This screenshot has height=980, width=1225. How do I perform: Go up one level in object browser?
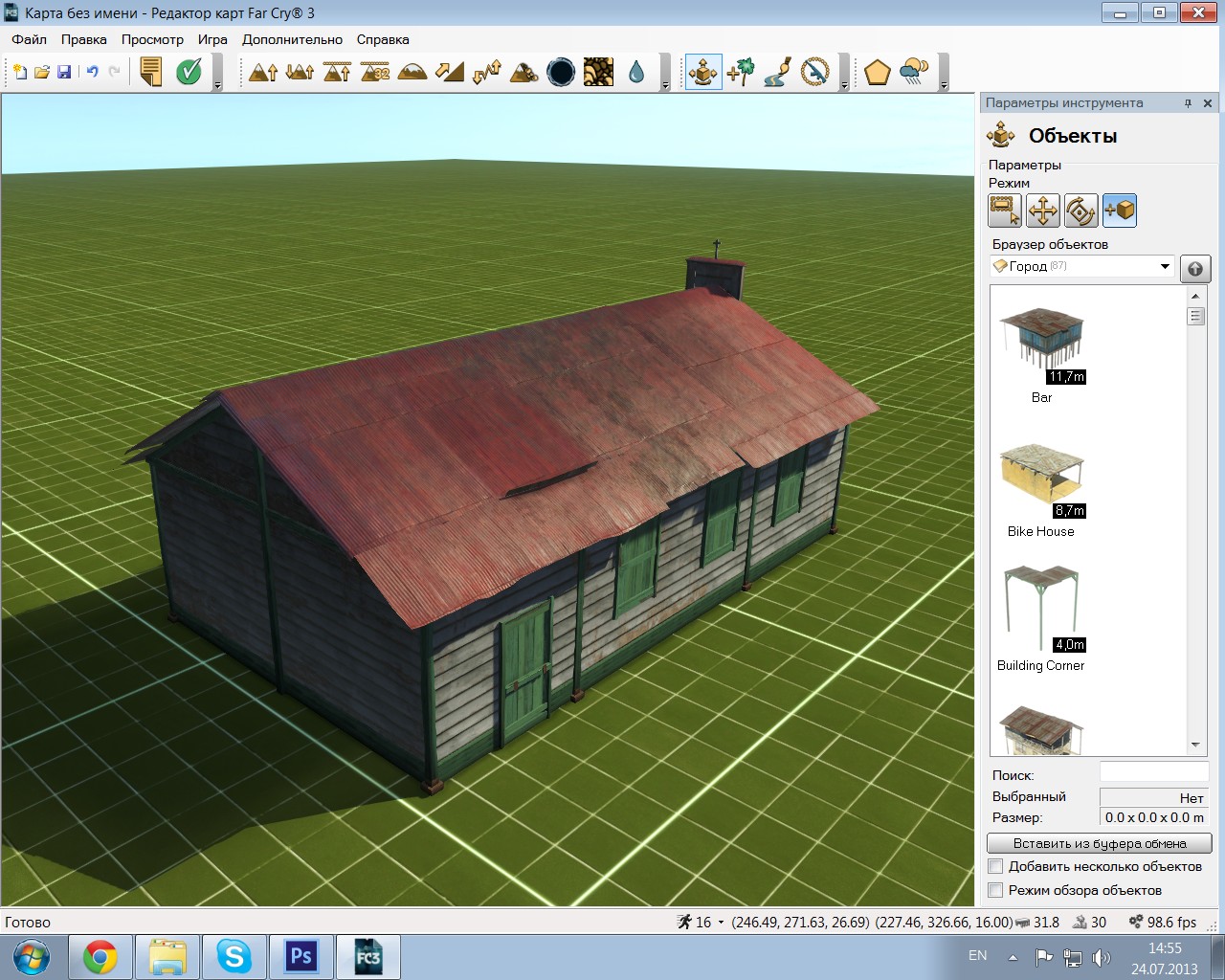point(1195,269)
